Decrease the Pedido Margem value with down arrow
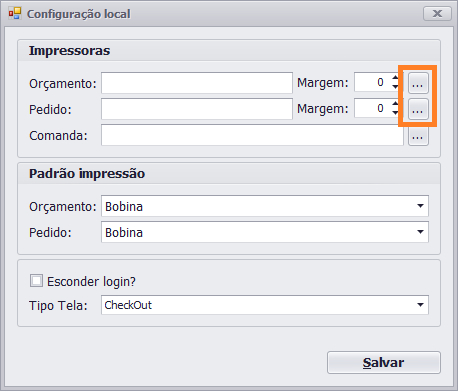 (395, 113)
